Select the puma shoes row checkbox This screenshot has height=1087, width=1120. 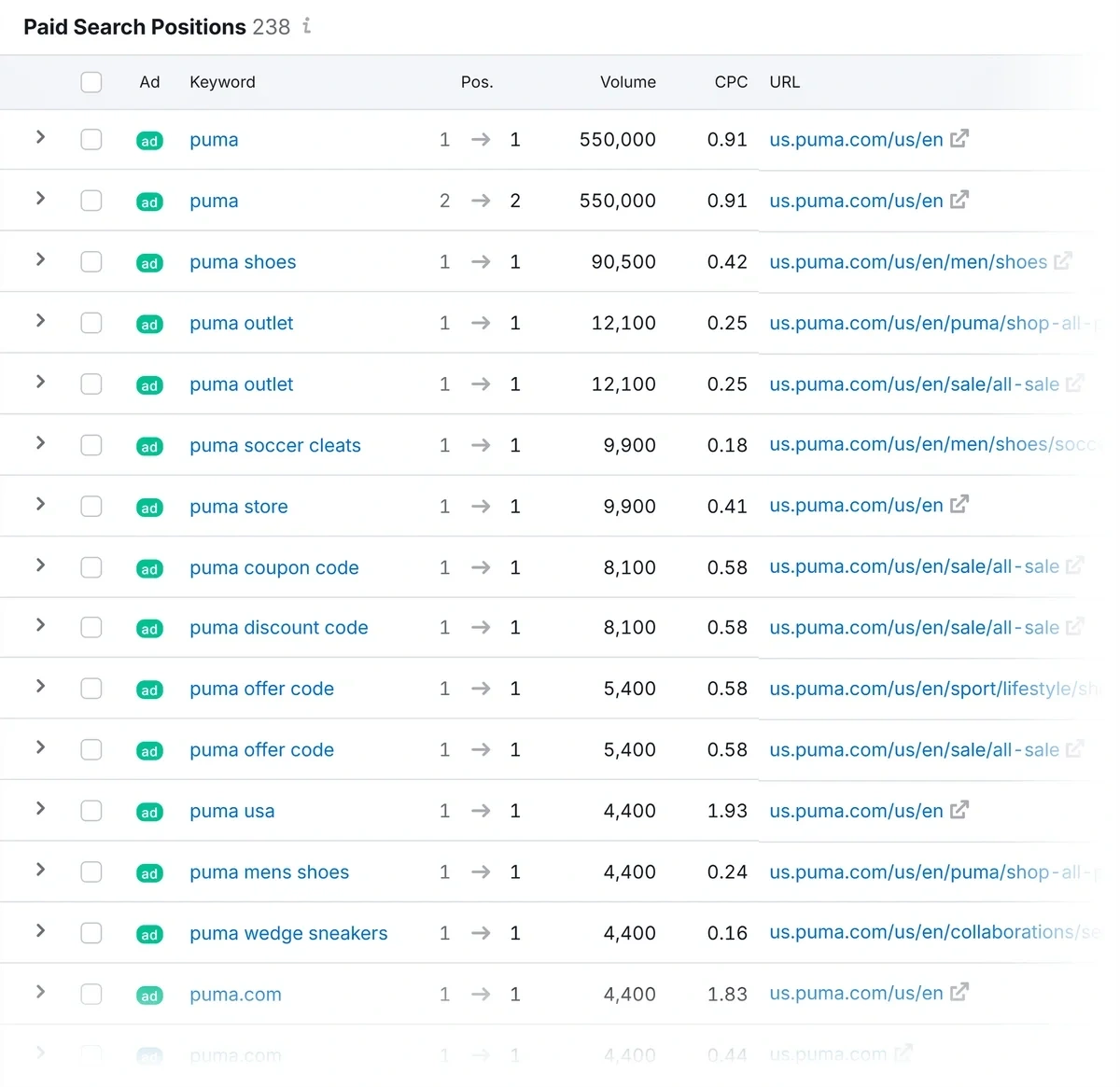(x=91, y=261)
